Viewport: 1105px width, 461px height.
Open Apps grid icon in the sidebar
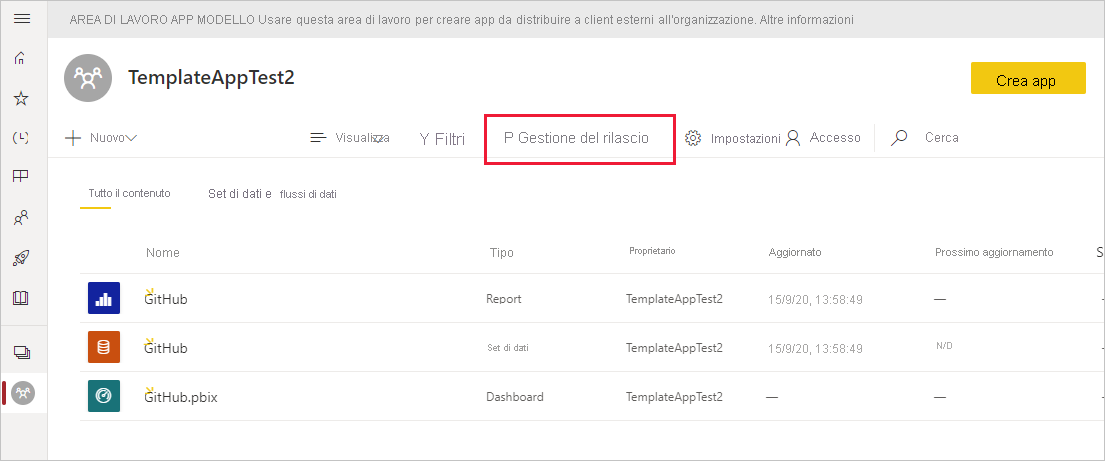click(x=21, y=176)
